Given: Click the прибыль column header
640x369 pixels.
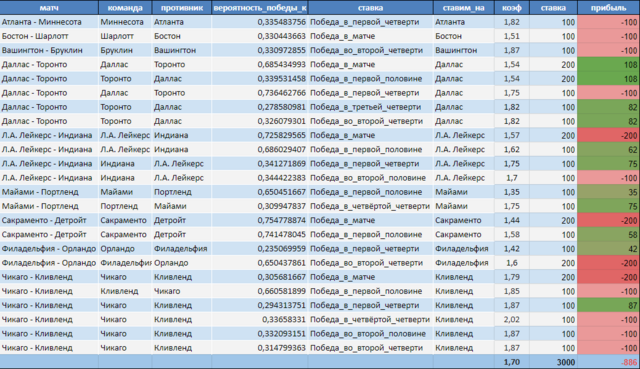Looking at the screenshot, I should click(x=608, y=8).
